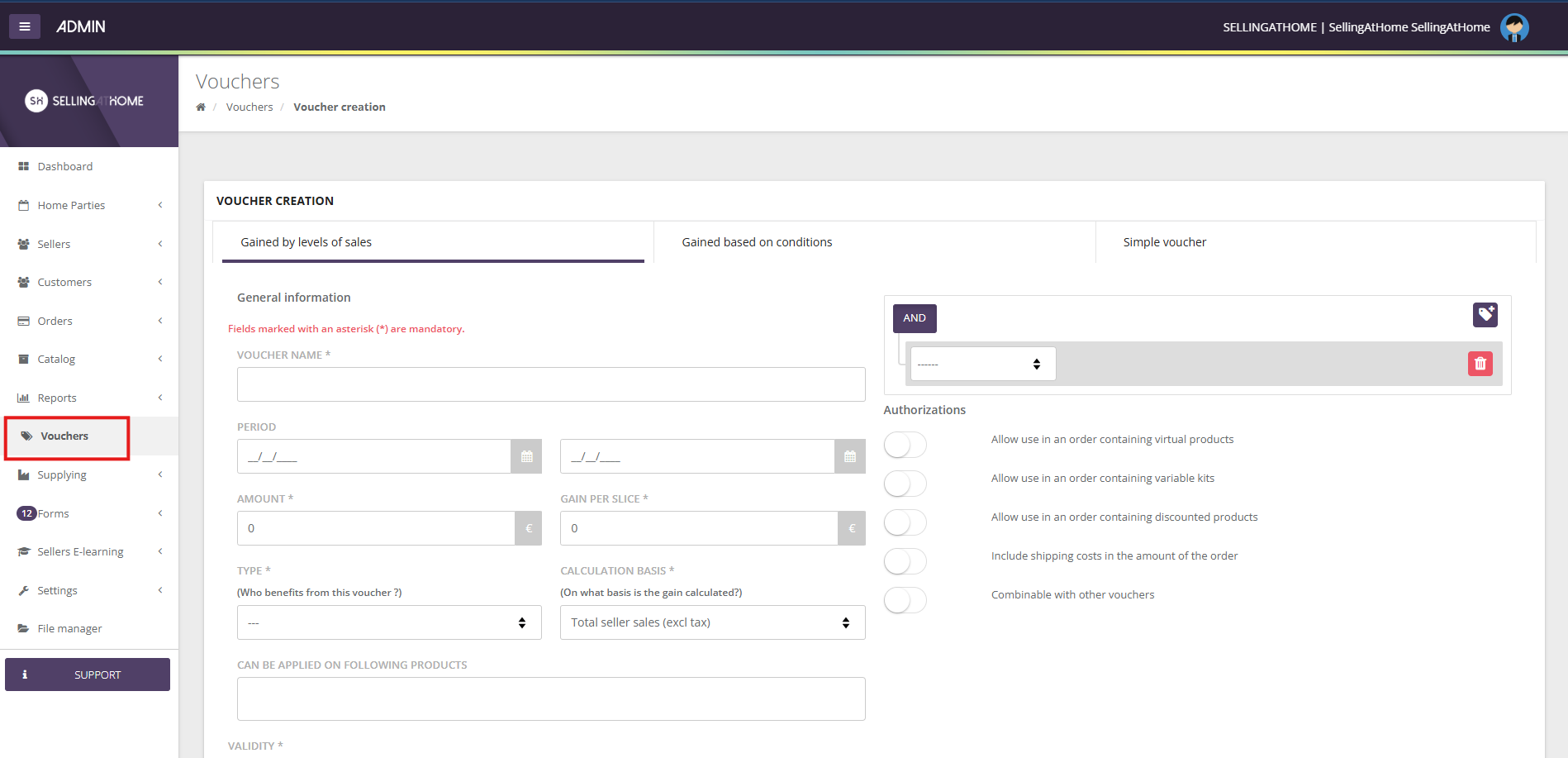Click the hamburger menu icon in header
This screenshot has width=1568, height=758.
pos(25,26)
